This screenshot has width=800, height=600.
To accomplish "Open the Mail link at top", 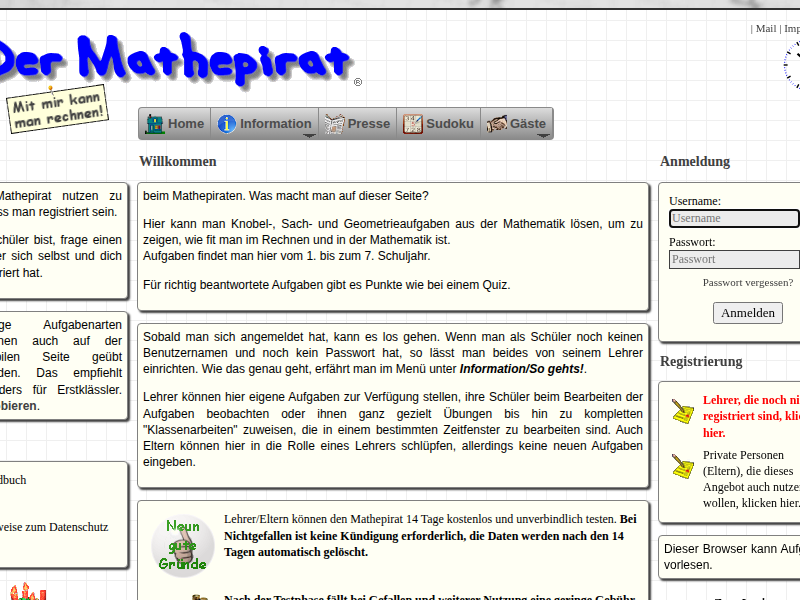I will click(765, 29).
